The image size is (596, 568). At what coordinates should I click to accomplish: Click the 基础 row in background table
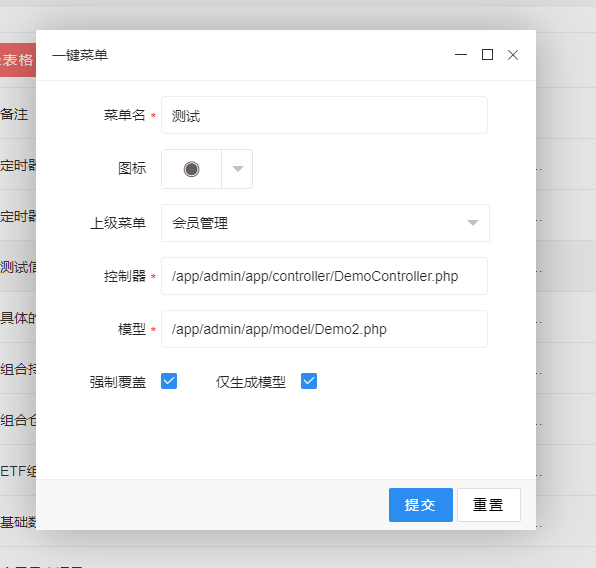(x=18, y=522)
